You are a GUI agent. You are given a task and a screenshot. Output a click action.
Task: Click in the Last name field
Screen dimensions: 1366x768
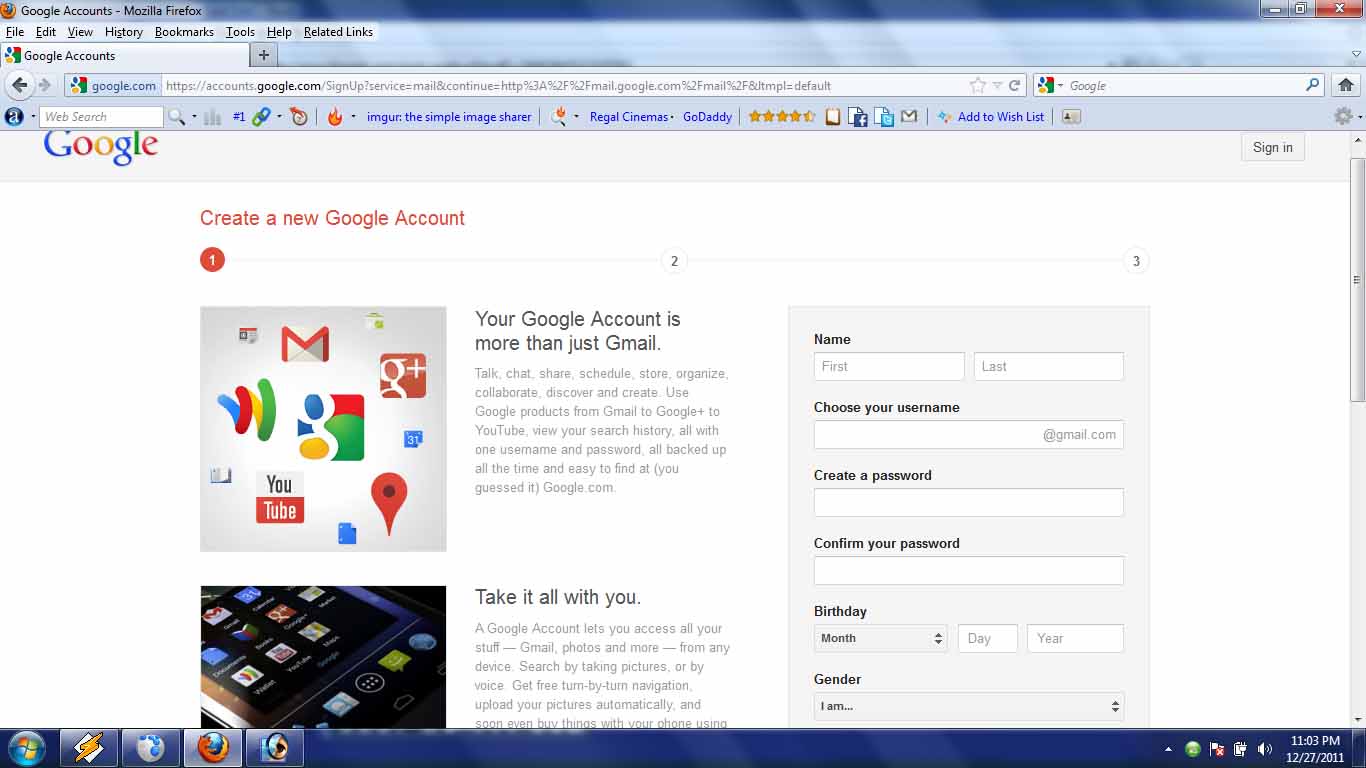[1049, 366]
